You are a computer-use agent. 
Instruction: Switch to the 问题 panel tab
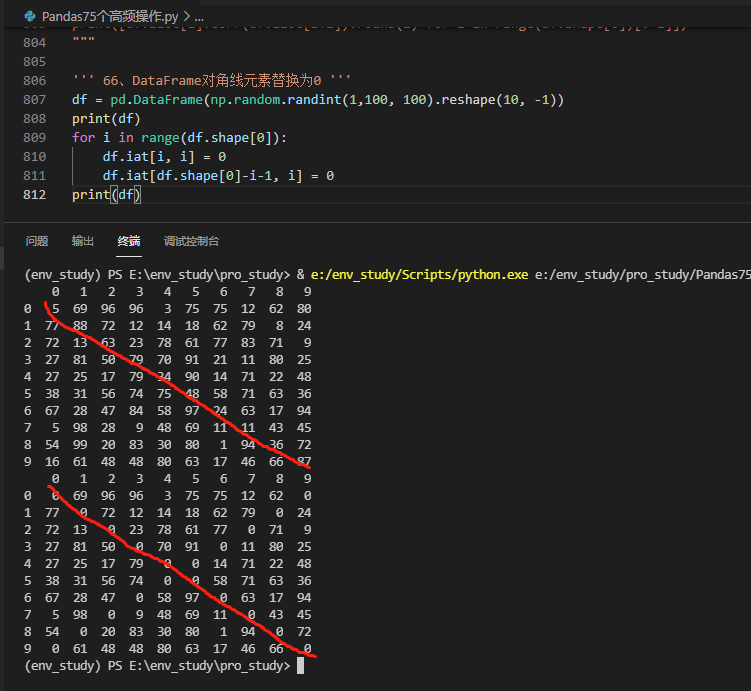click(x=37, y=241)
